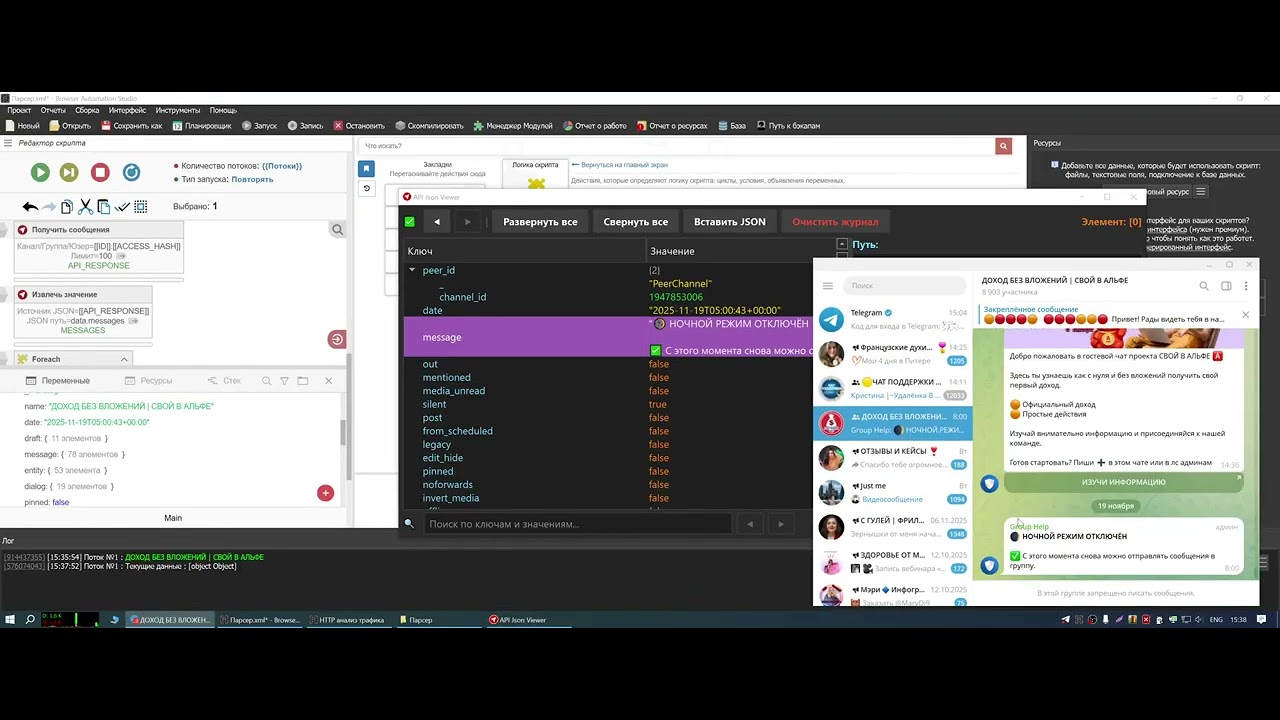The image size is (1280, 720).
Task: Click Telegram hamburger menu icon
Action: pyautogui.click(x=827, y=286)
